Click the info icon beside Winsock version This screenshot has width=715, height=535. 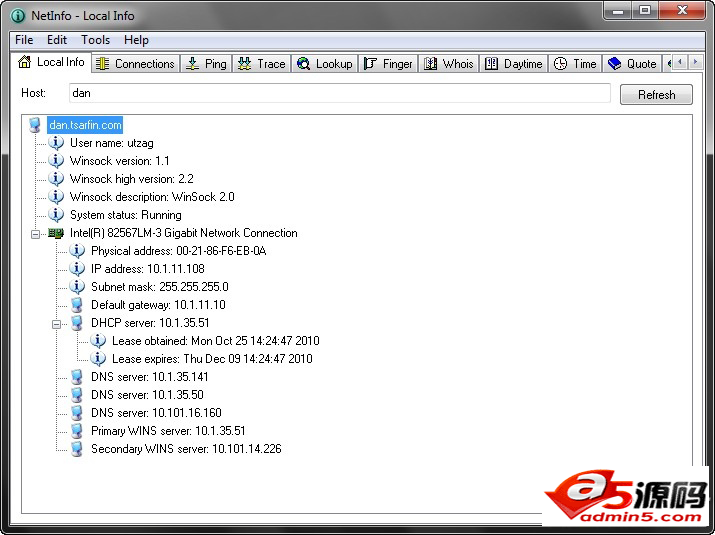coord(56,161)
